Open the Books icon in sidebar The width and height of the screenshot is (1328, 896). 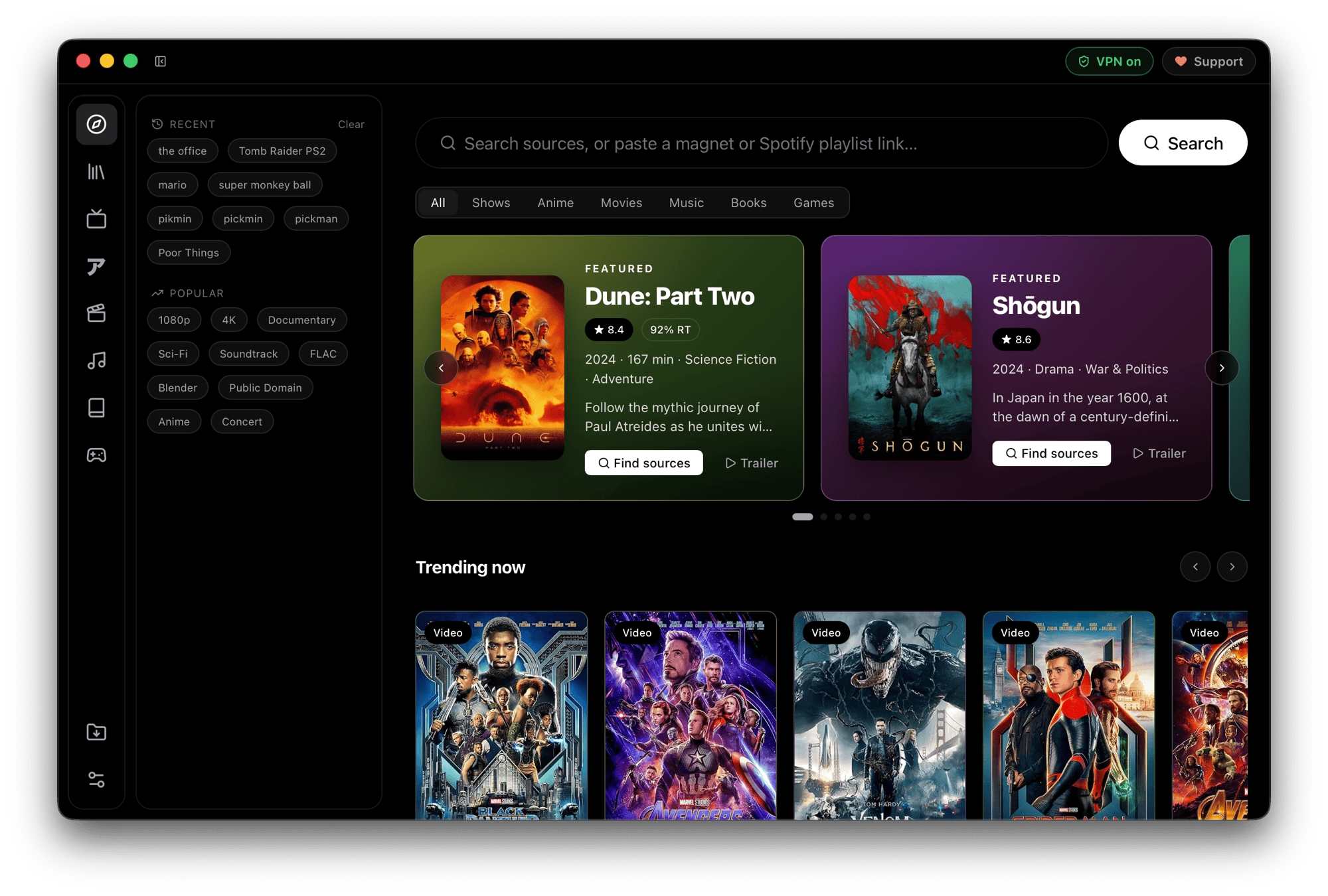point(96,408)
